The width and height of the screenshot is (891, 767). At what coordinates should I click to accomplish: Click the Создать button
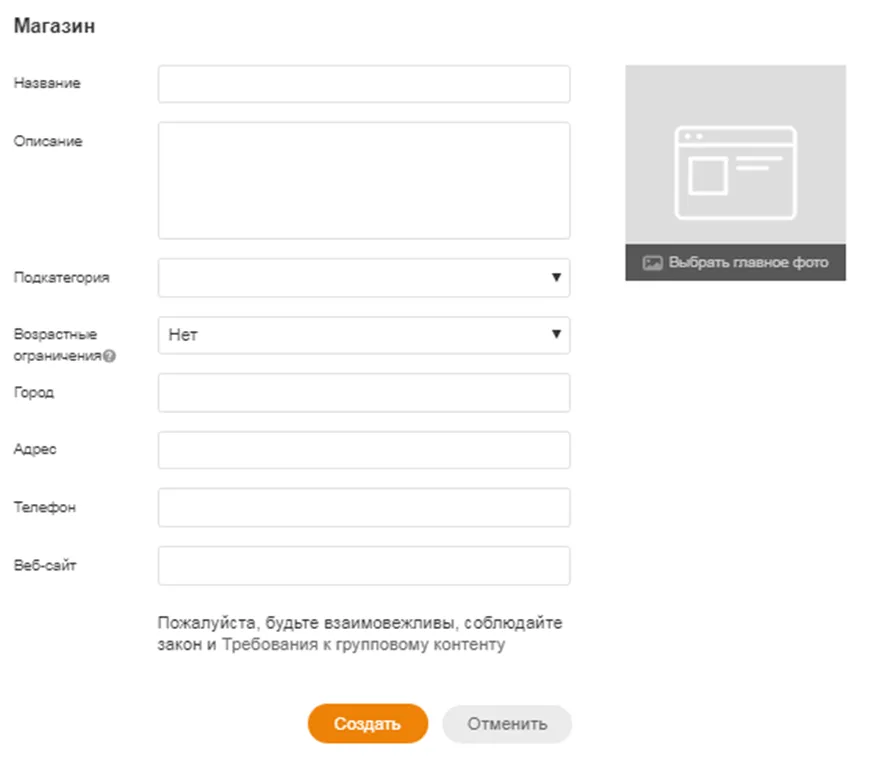368,724
